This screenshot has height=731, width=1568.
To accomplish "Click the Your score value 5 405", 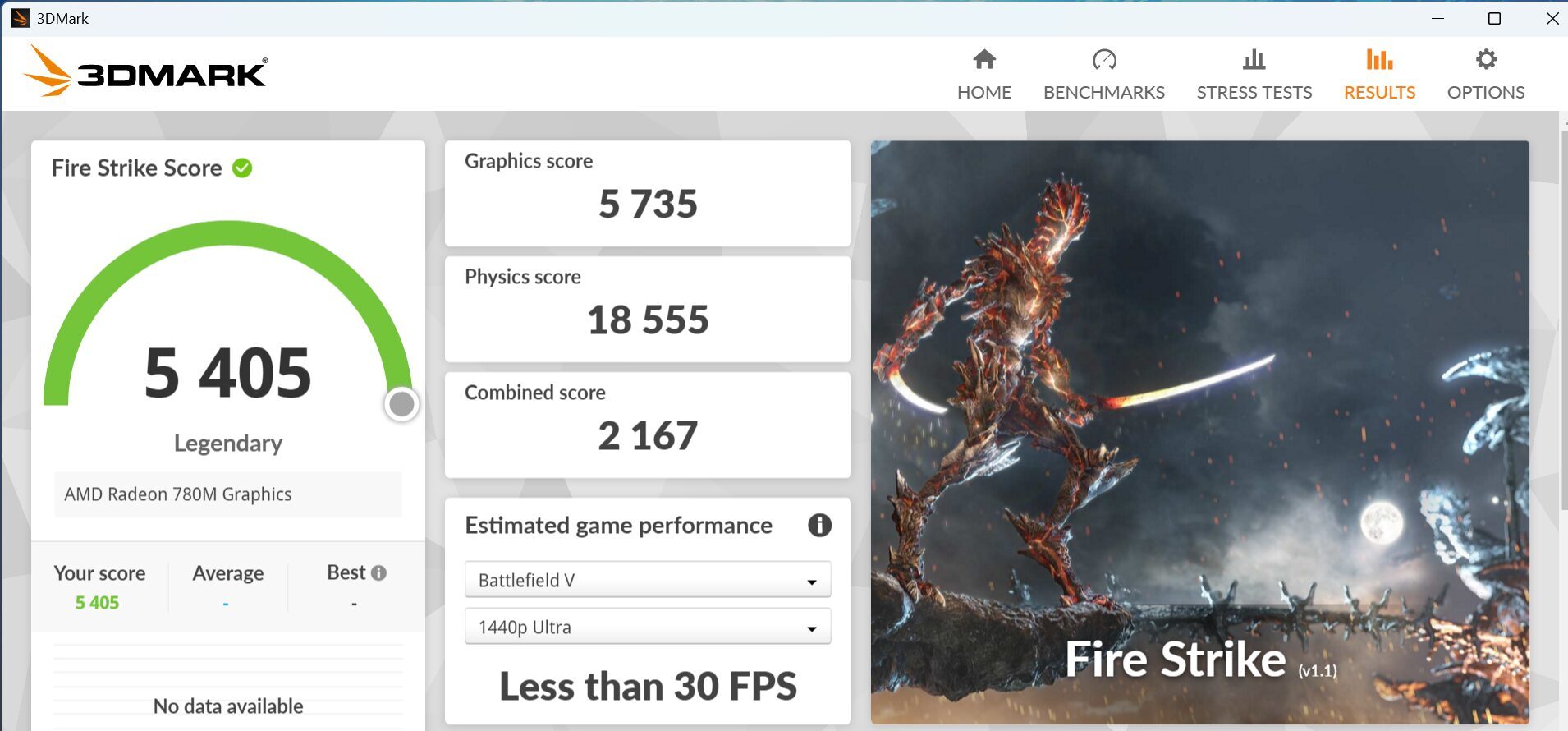I will click(x=98, y=603).
